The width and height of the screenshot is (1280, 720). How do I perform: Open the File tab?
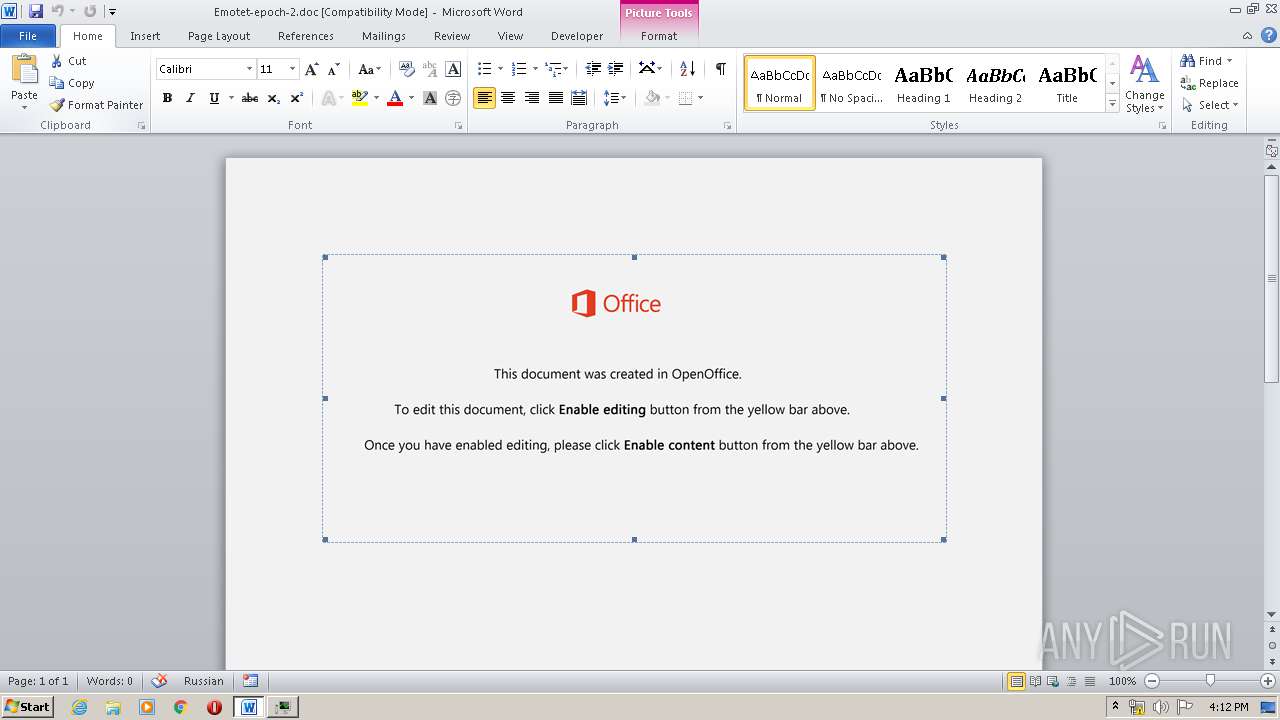coord(28,36)
